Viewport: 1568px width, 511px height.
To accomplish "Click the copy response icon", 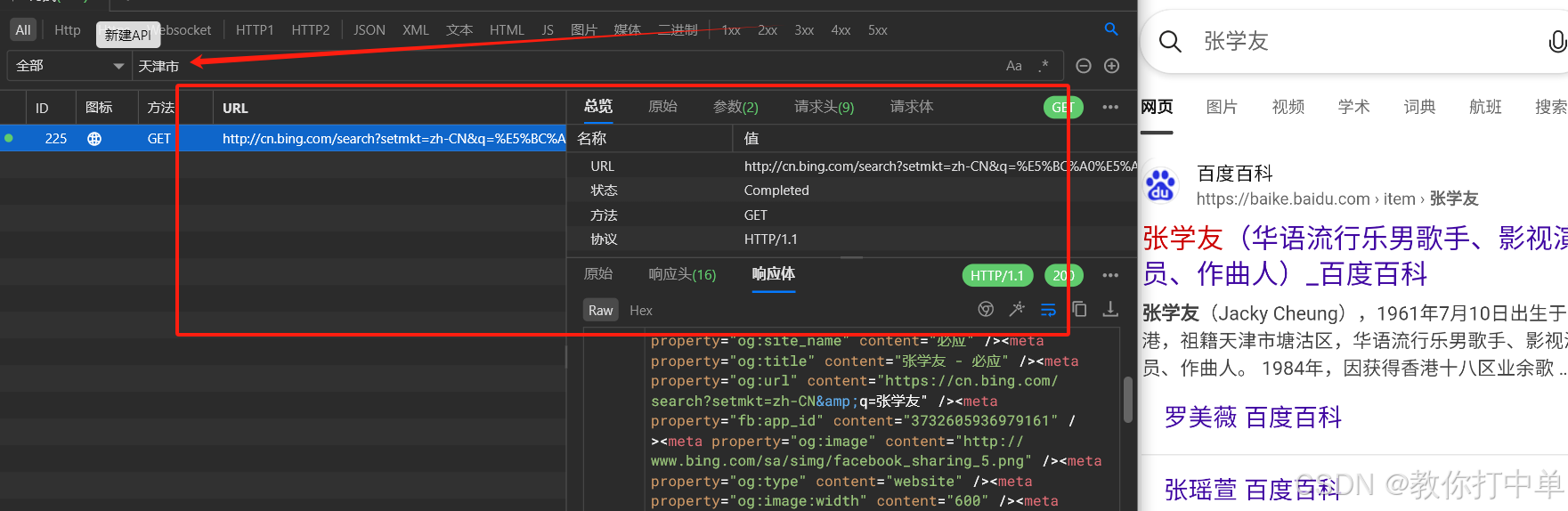I will pyautogui.click(x=1079, y=309).
